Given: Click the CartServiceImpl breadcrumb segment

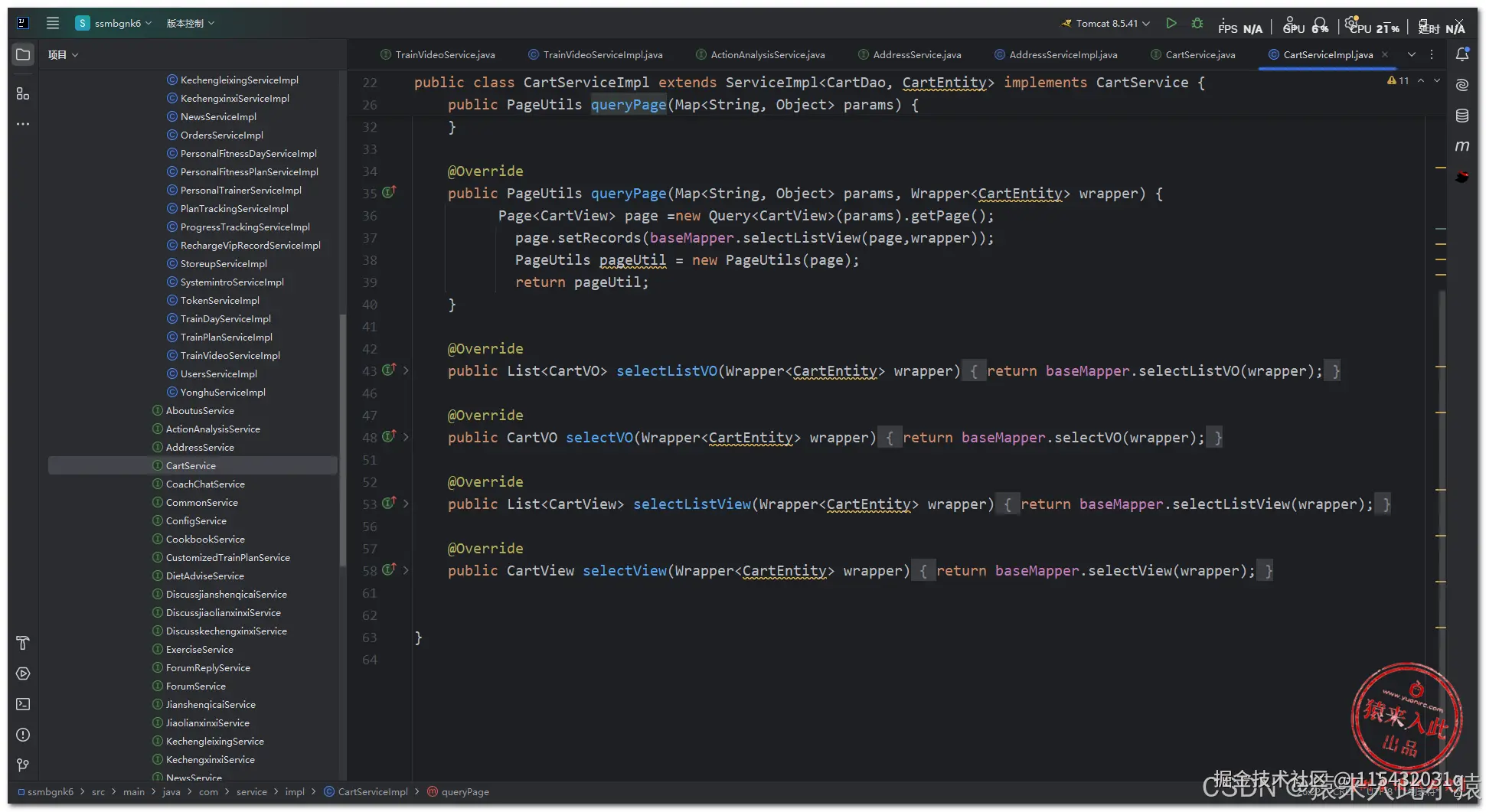Looking at the screenshot, I should [x=366, y=791].
